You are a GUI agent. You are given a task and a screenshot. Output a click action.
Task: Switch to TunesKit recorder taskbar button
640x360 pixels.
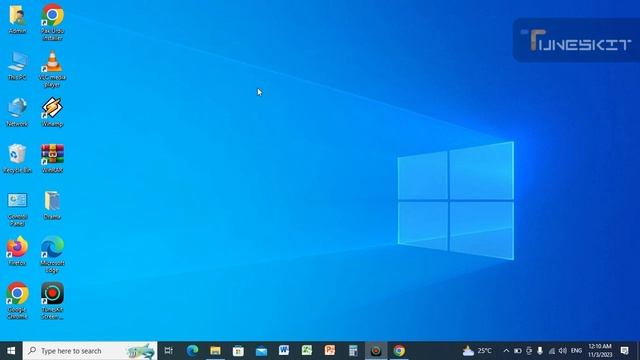tap(376, 351)
